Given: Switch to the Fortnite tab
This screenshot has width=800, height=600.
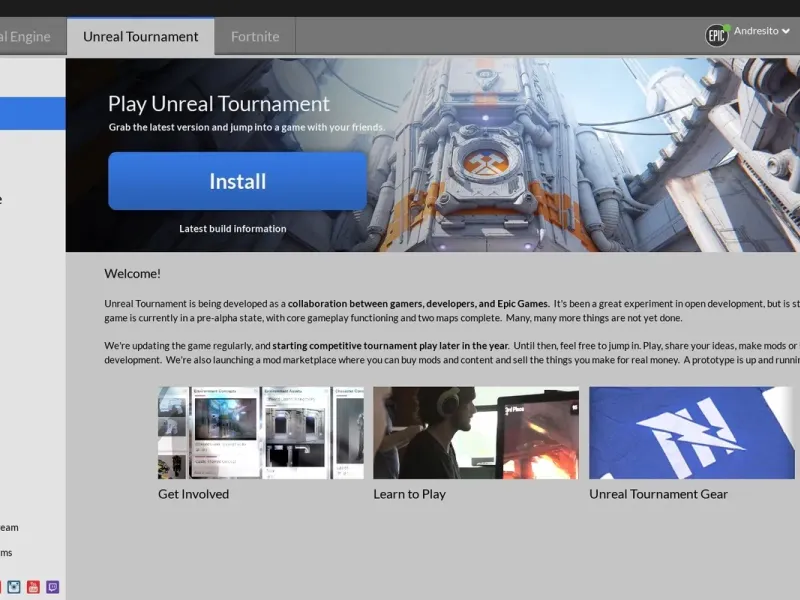Looking at the screenshot, I should [x=255, y=37].
